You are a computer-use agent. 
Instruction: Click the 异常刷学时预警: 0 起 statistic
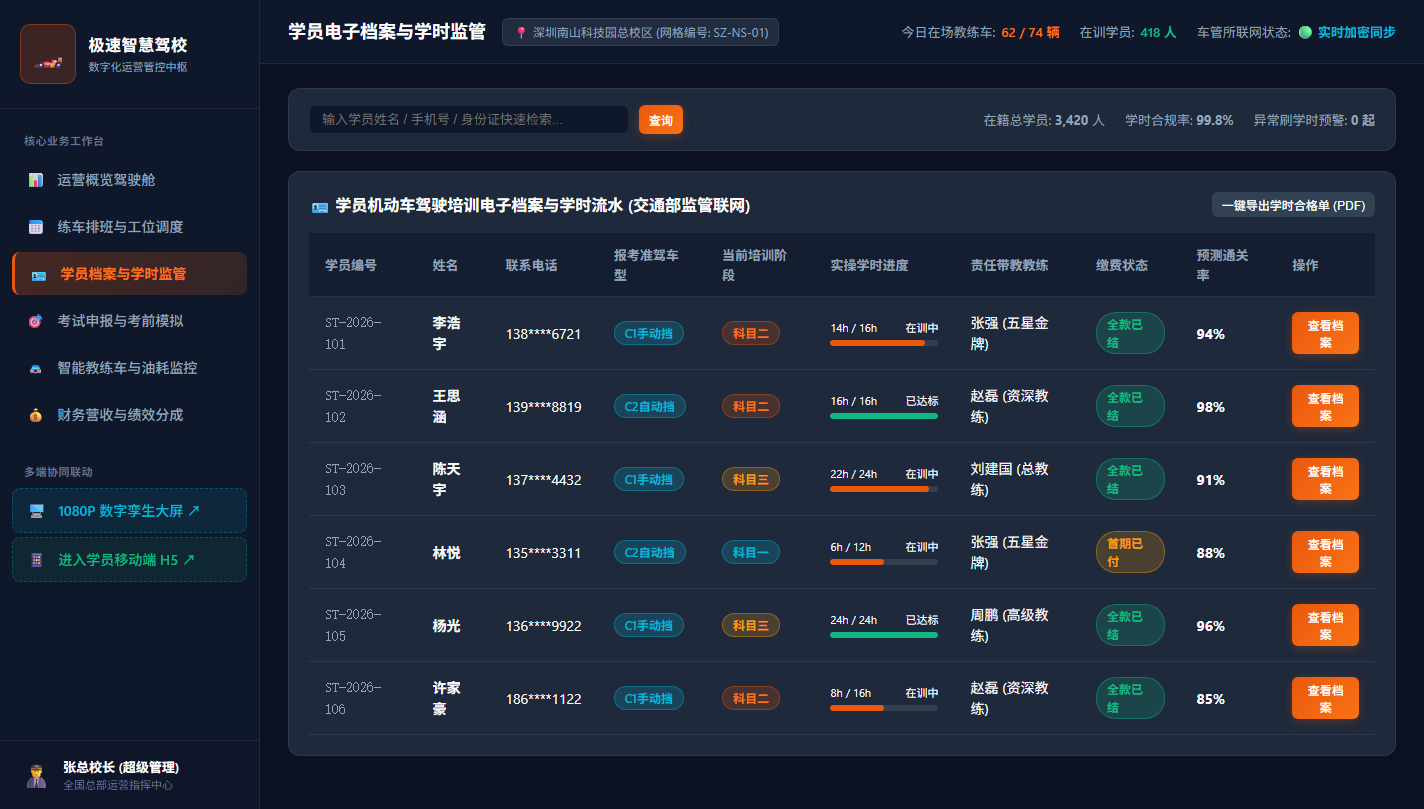pos(1314,120)
